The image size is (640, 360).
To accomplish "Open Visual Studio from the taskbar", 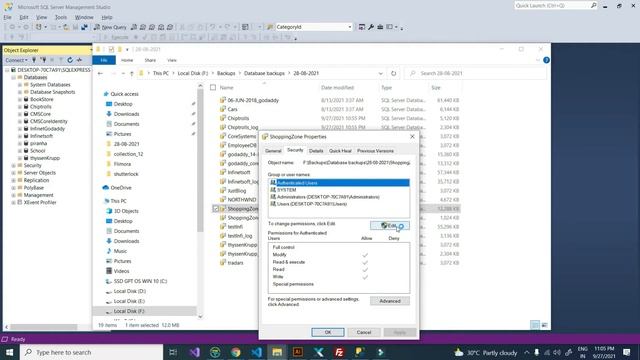I will click(x=194, y=352).
